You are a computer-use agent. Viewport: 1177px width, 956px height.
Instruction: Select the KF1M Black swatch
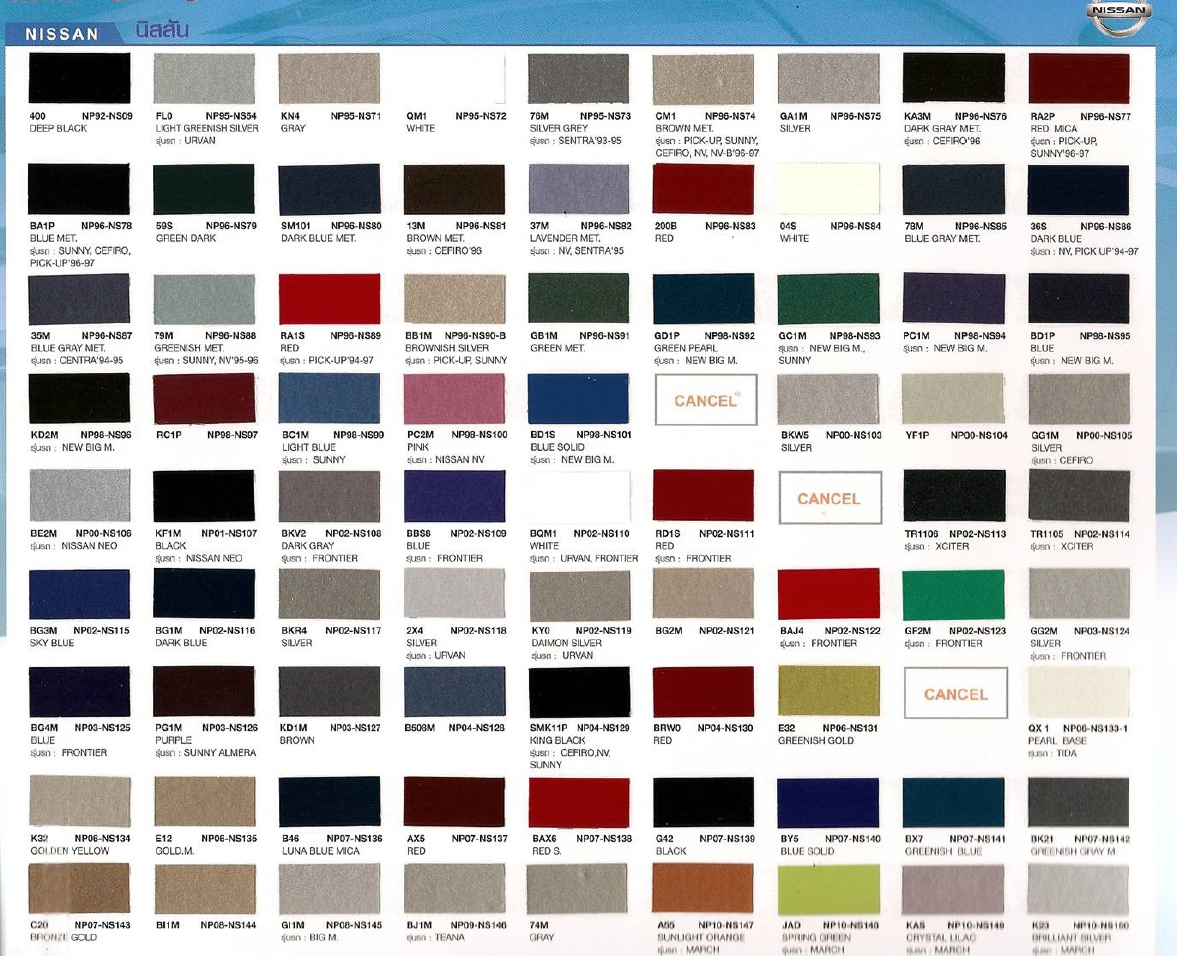204,495
